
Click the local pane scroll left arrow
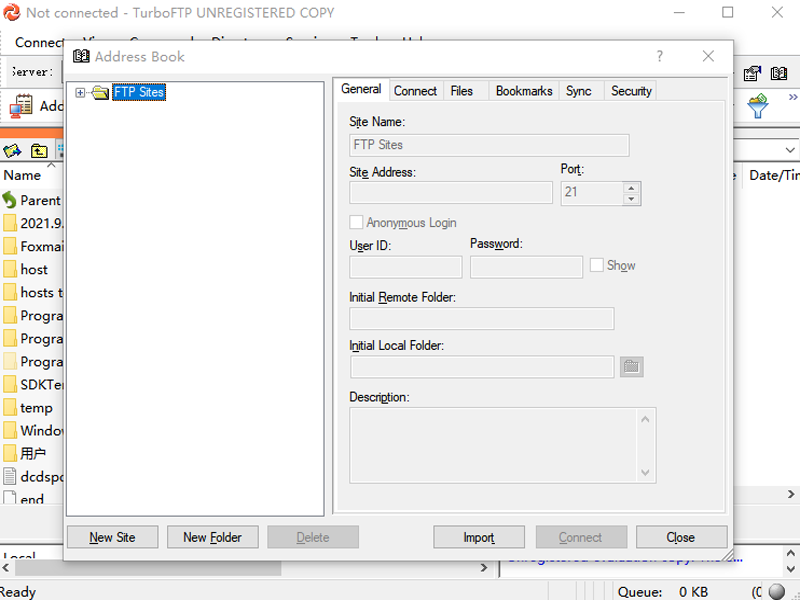[x=6, y=568]
